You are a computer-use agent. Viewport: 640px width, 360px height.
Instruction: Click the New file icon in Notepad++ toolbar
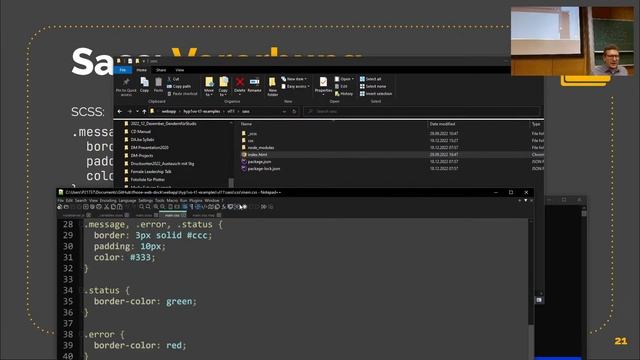click(60, 207)
